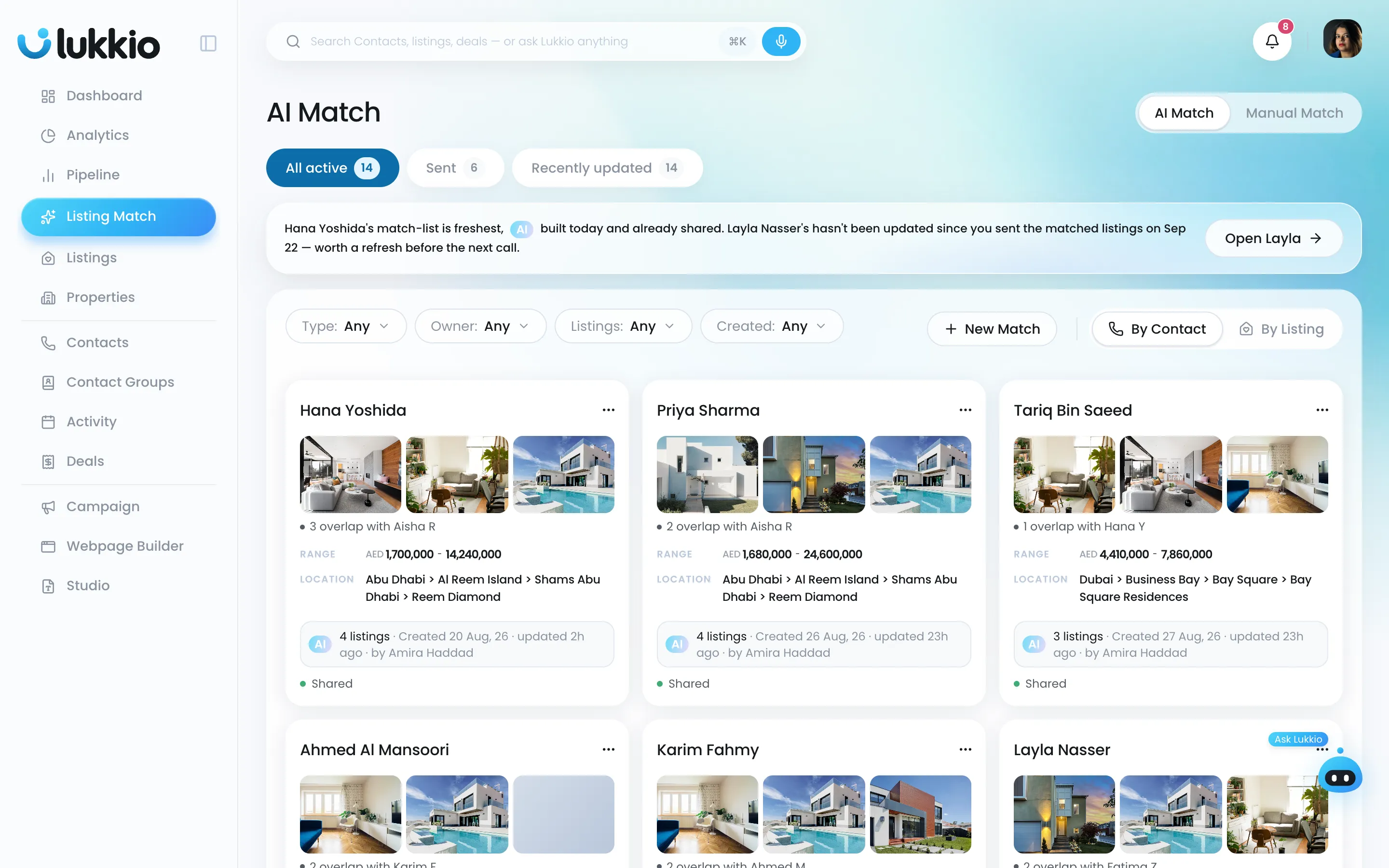Viewport: 1389px width, 868px height.
Task: Click Tariq Bin Saeed's '3 listings' summary
Action: (x=1171, y=644)
